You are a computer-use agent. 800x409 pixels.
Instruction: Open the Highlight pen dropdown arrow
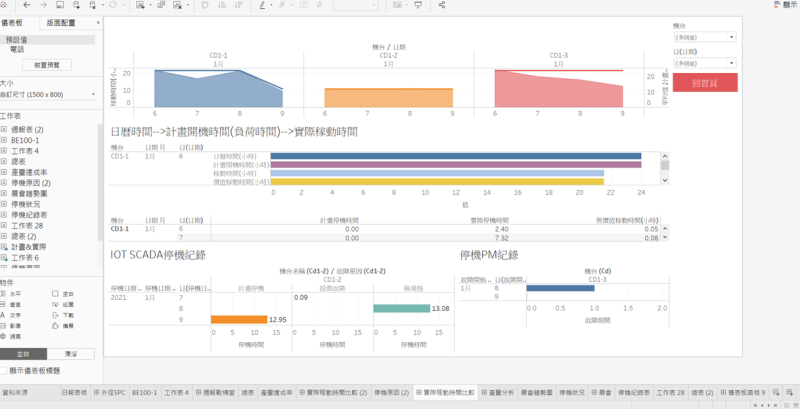(x=271, y=5)
